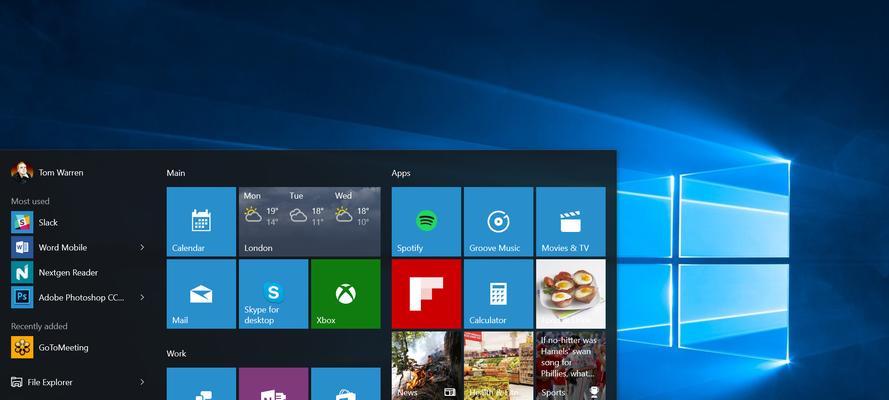Image resolution: width=889 pixels, height=400 pixels.
Task: Click the Main group heading
Action: 176,173
